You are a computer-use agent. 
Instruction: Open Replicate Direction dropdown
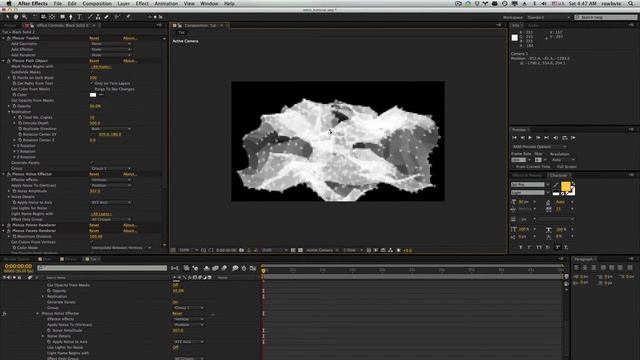pos(111,129)
